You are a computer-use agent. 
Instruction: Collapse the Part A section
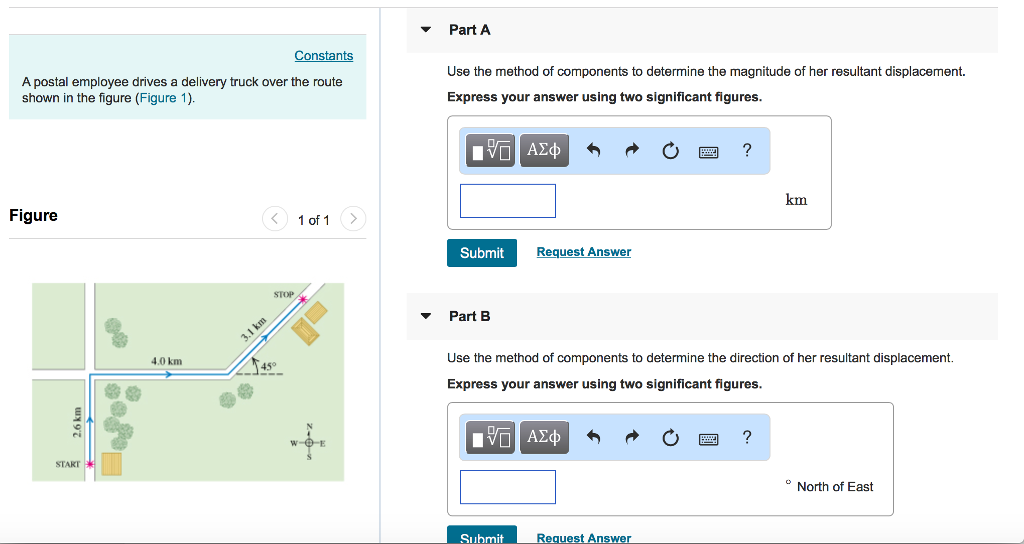(426, 29)
